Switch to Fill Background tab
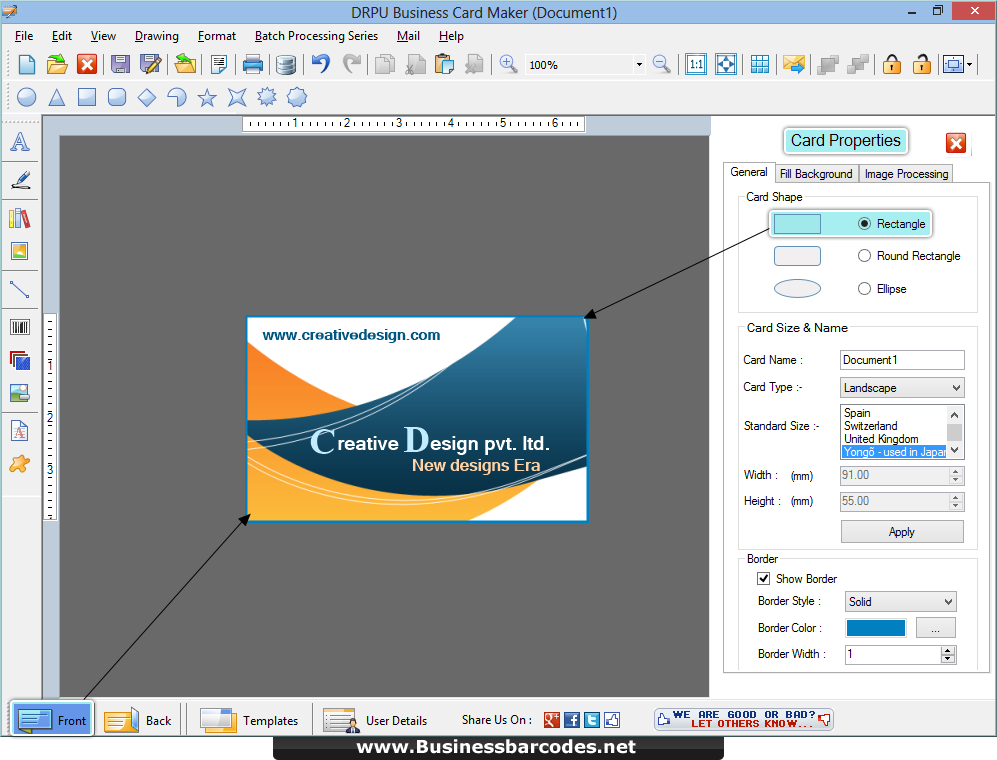Viewport: 997px width, 760px height. pos(816,174)
